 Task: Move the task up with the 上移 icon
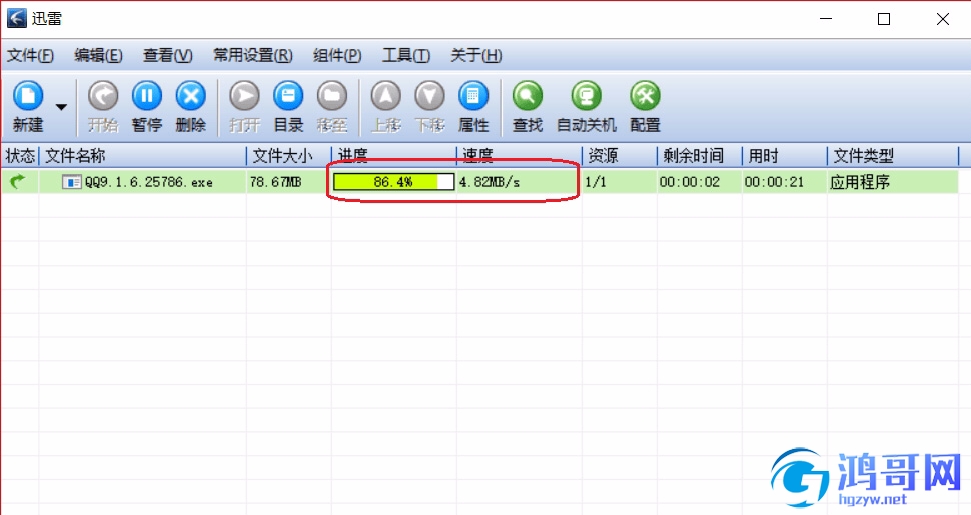pos(386,97)
